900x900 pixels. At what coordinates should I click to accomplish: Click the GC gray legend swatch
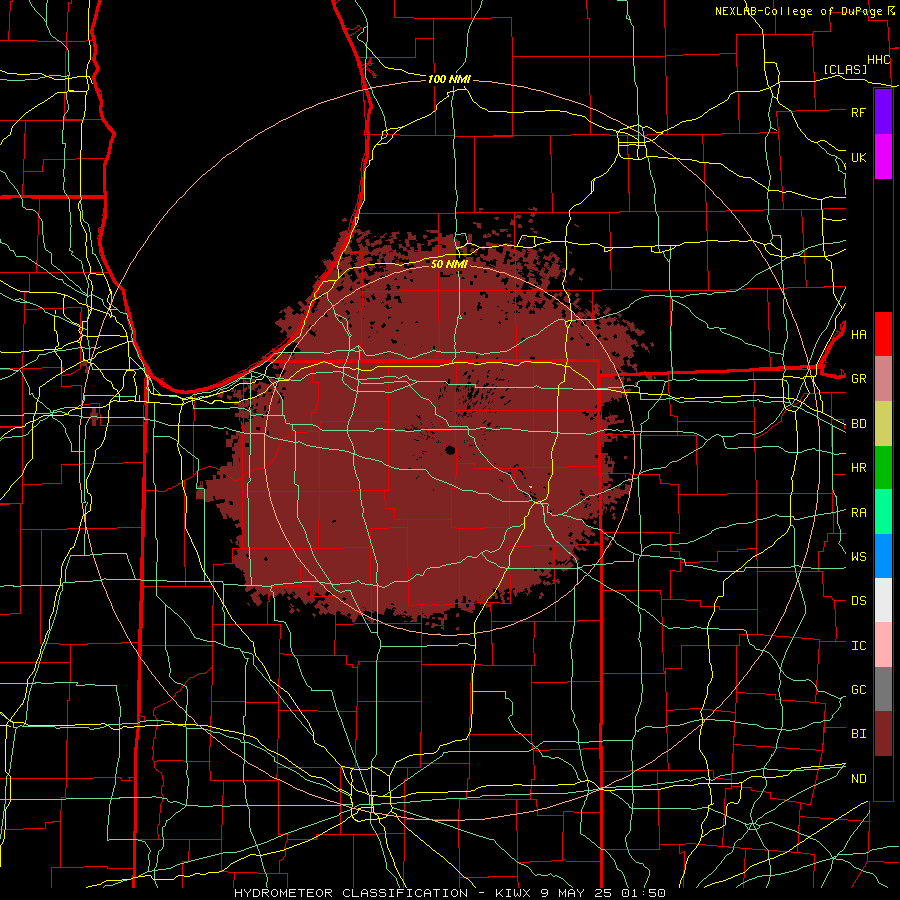[x=883, y=689]
